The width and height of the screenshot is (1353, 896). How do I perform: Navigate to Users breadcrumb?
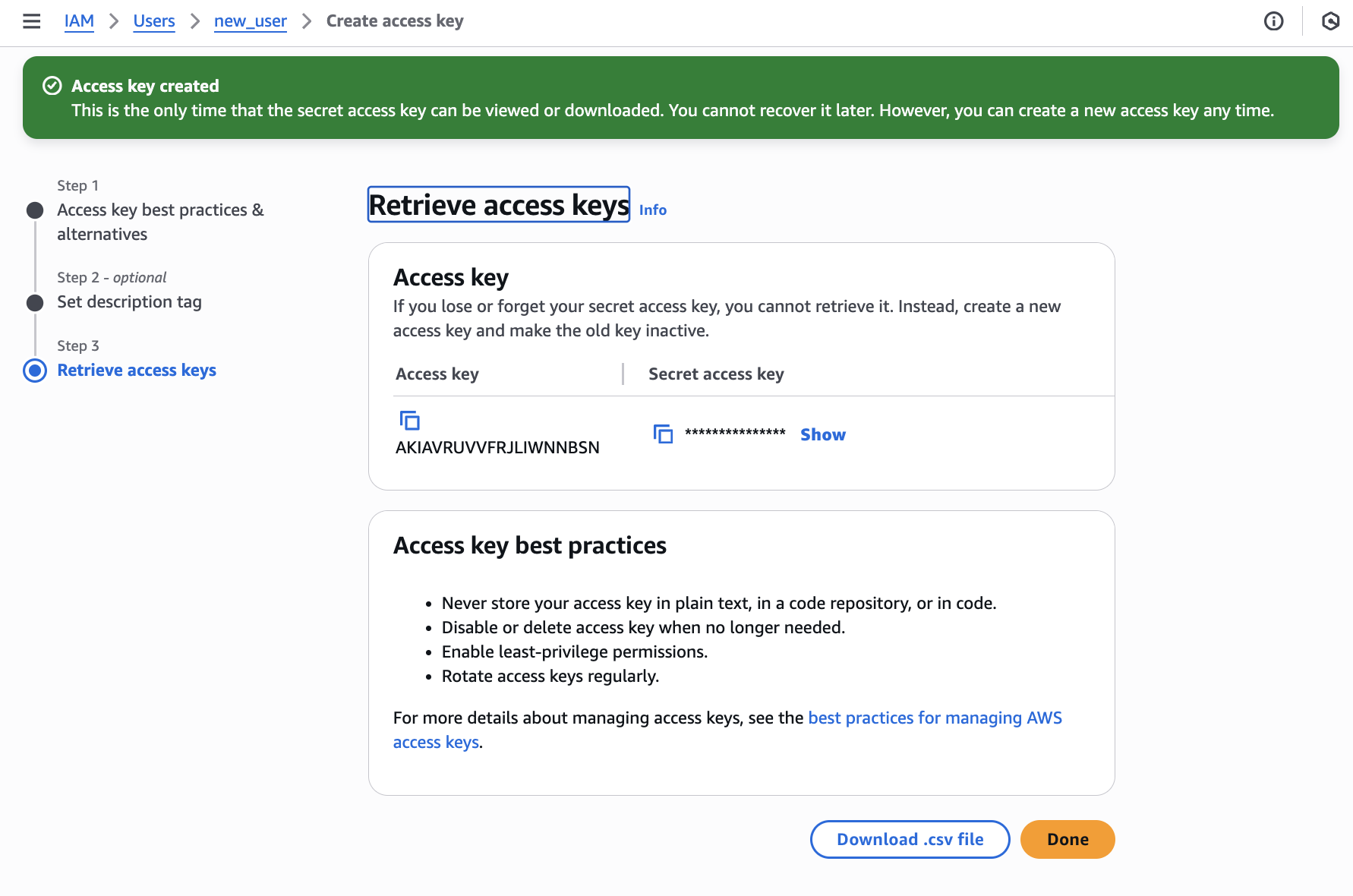[154, 21]
